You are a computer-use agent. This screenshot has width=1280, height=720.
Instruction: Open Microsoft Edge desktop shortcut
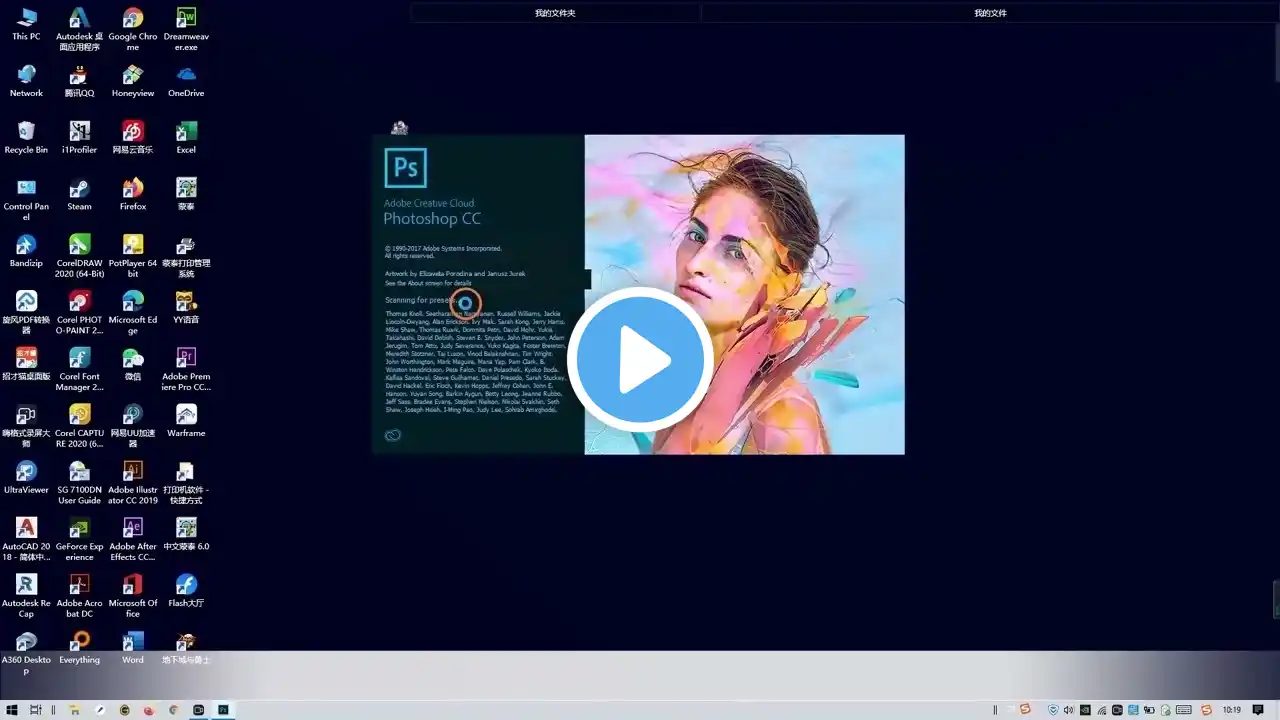tap(133, 313)
